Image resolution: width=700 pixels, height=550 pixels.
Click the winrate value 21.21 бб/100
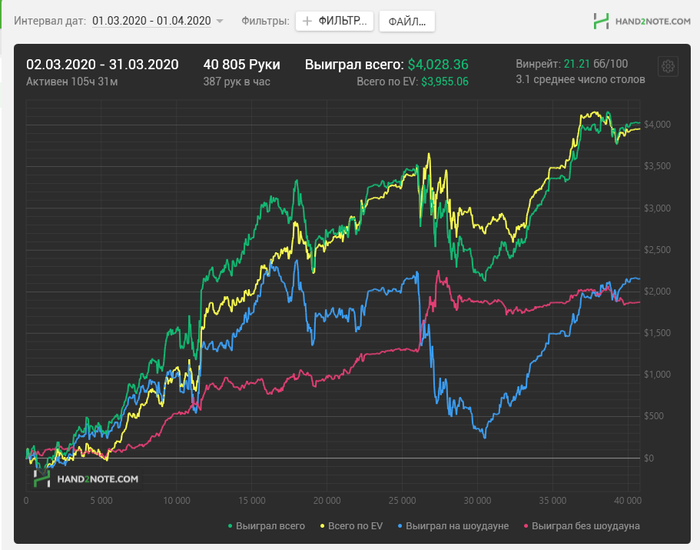pyautogui.click(x=596, y=64)
